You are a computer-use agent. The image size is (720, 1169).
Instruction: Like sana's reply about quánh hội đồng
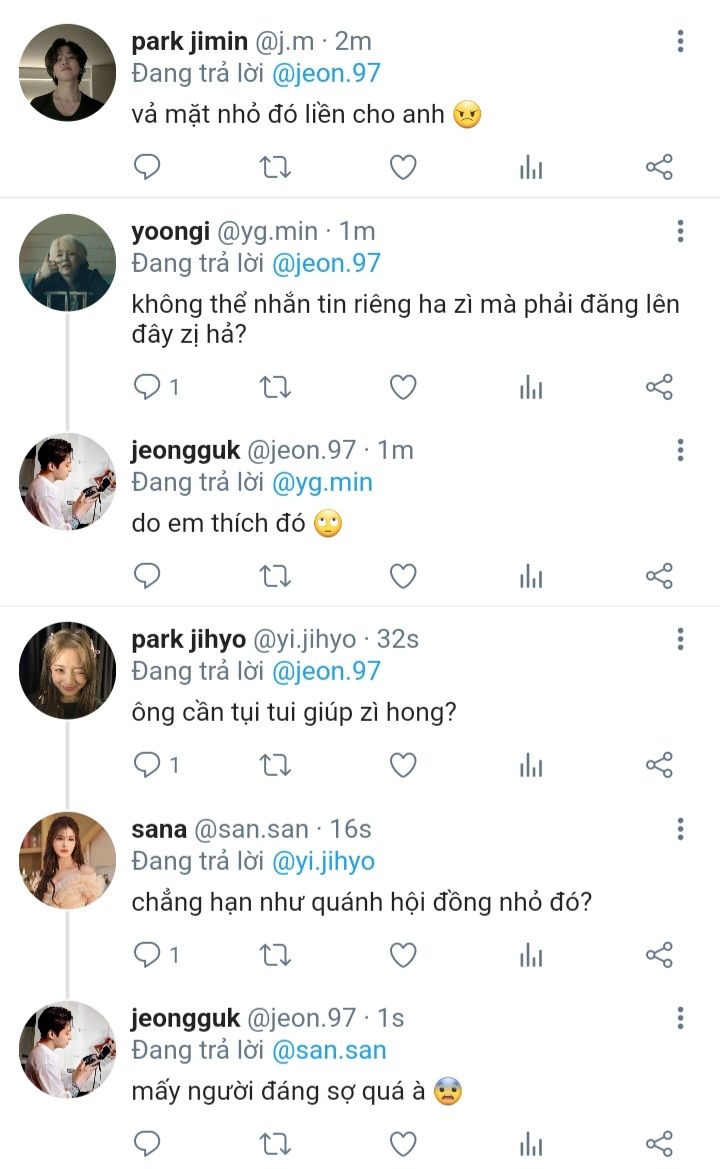pos(403,955)
